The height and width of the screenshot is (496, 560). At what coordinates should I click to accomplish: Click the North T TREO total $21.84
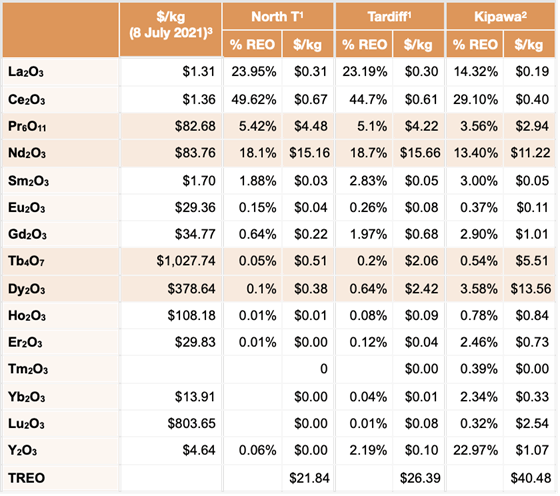click(x=309, y=478)
